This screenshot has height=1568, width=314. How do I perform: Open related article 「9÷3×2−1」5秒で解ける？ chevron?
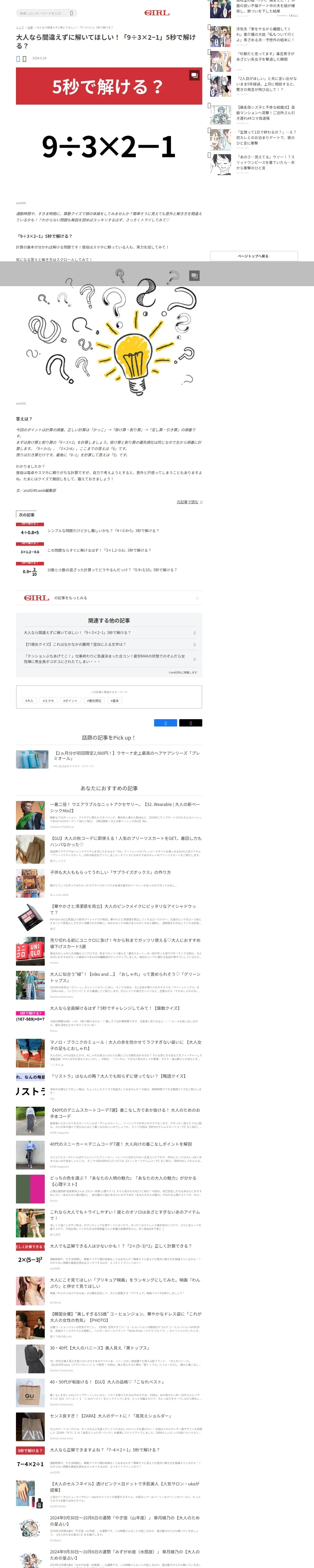(194, 632)
